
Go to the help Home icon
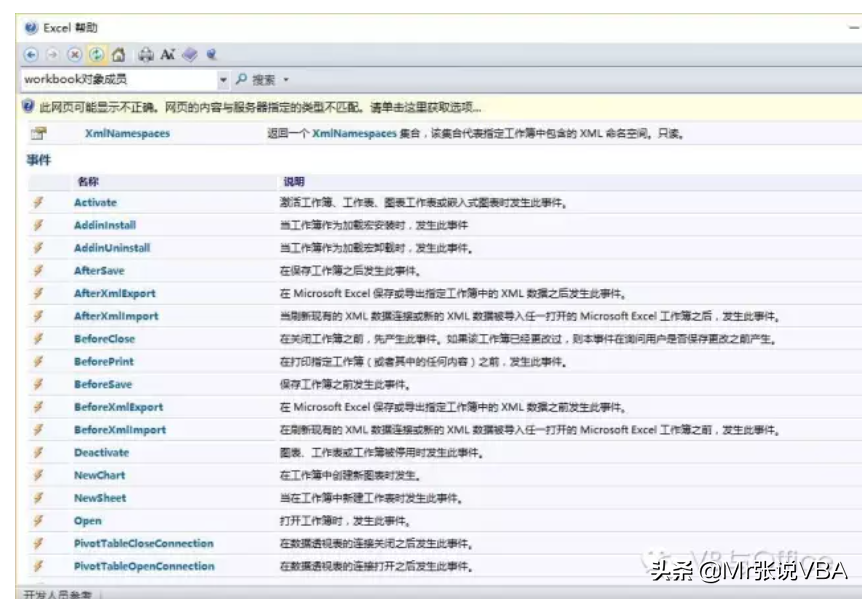[118, 55]
